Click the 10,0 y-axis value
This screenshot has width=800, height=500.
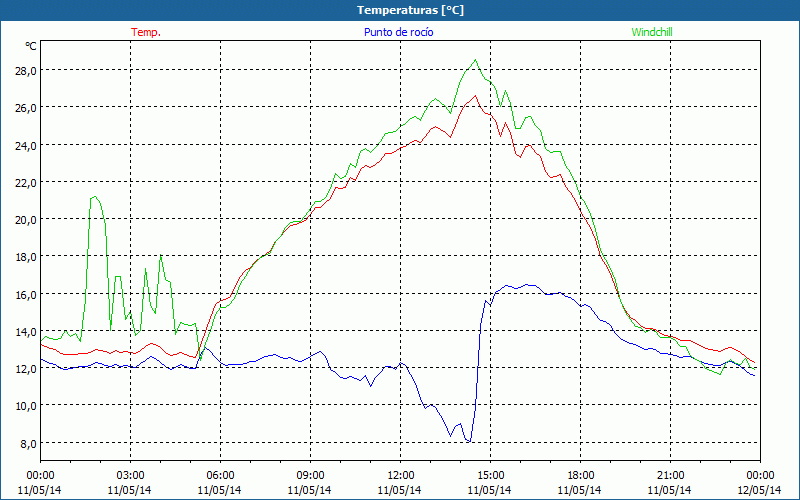[x=26, y=406]
